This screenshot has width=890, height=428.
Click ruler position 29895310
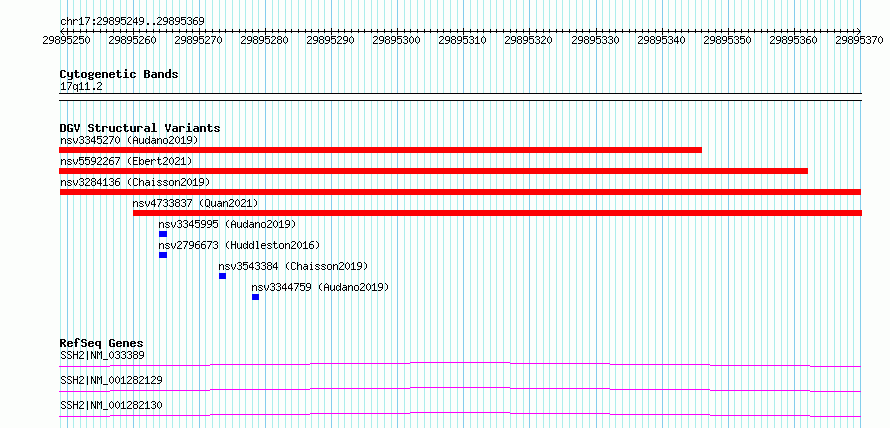coord(463,40)
